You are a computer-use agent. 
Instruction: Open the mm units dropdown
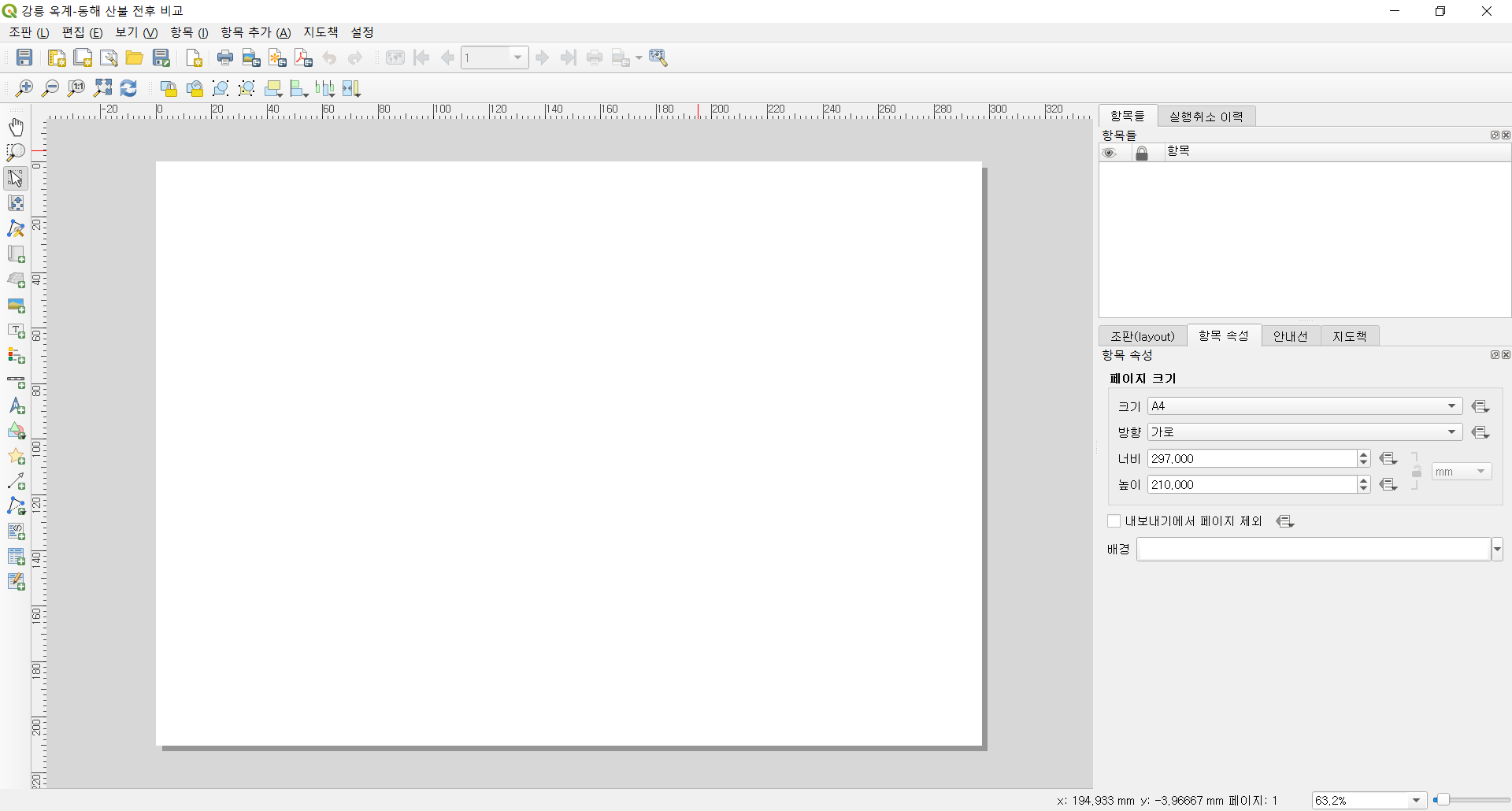click(x=1462, y=472)
